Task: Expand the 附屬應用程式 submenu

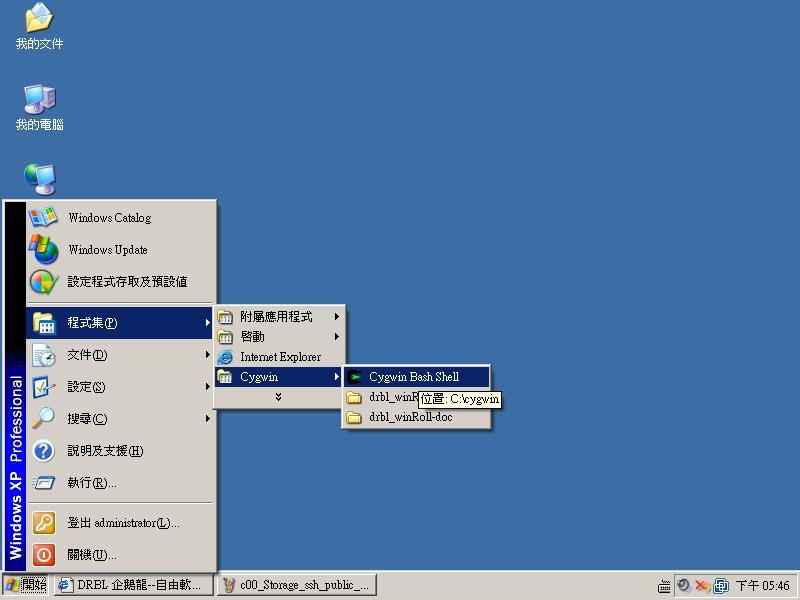Action: click(277, 317)
